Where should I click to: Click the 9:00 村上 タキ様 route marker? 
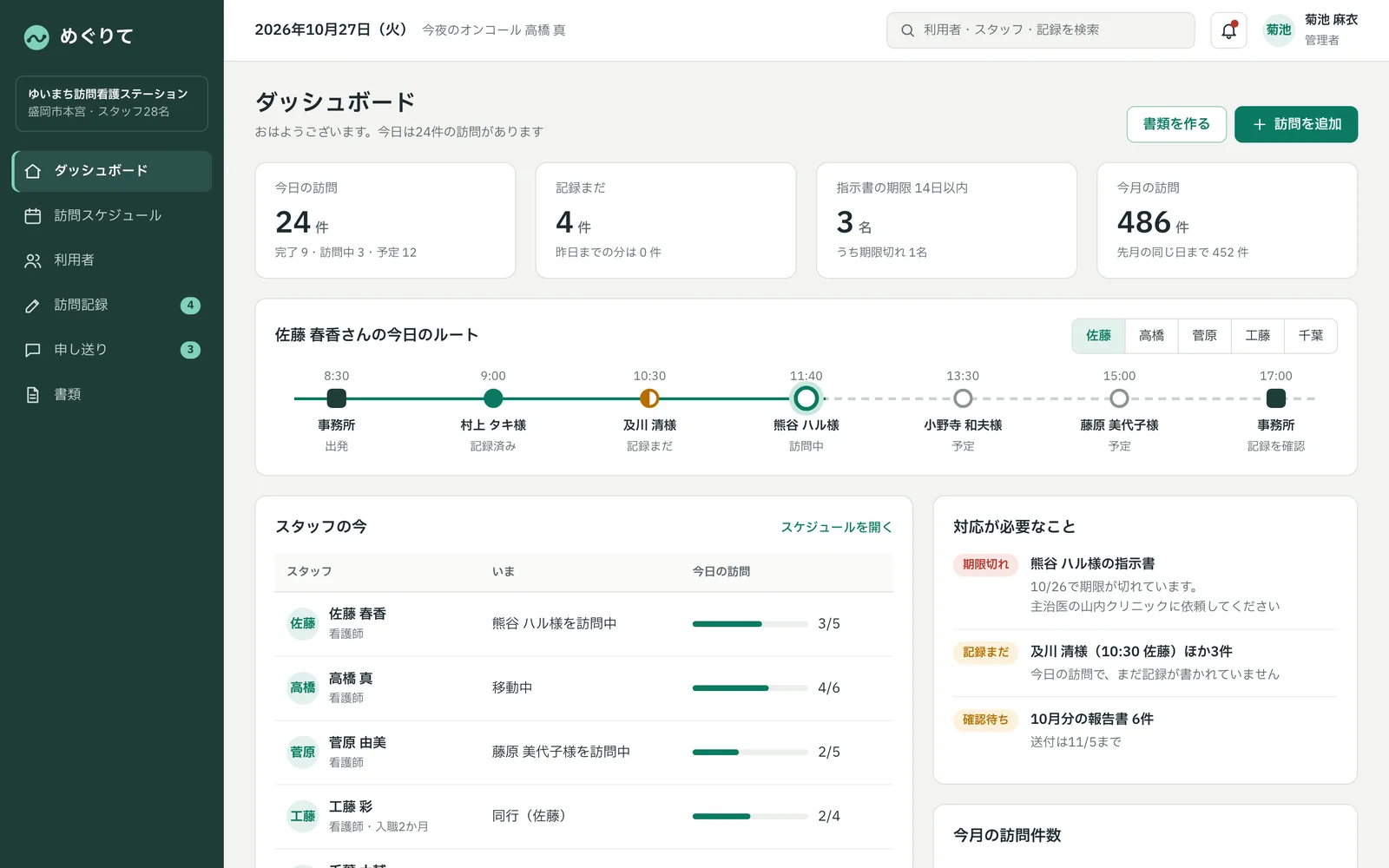pyautogui.click(x=493, y=398)
